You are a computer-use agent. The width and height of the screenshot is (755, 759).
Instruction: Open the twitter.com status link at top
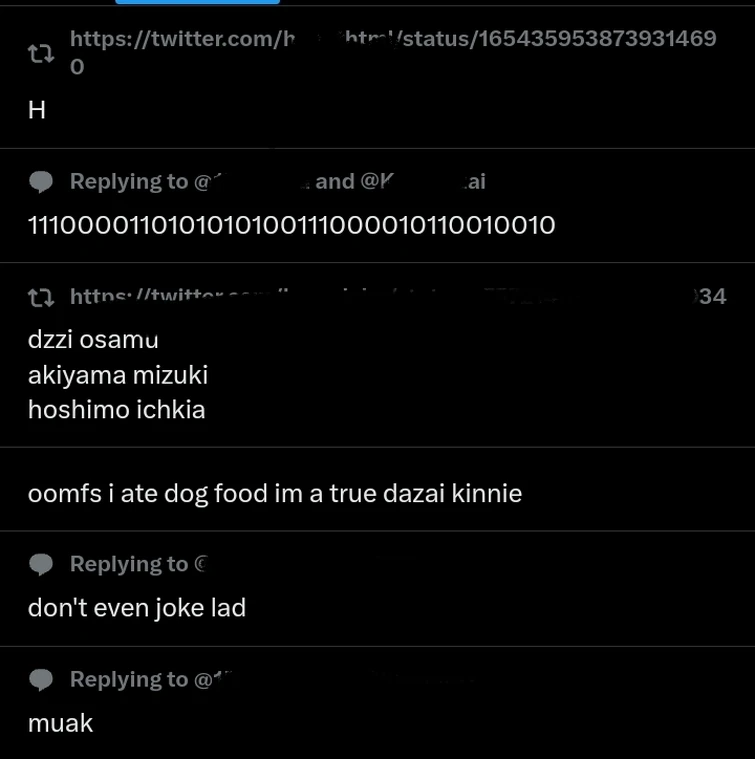[x=393, y=52]
